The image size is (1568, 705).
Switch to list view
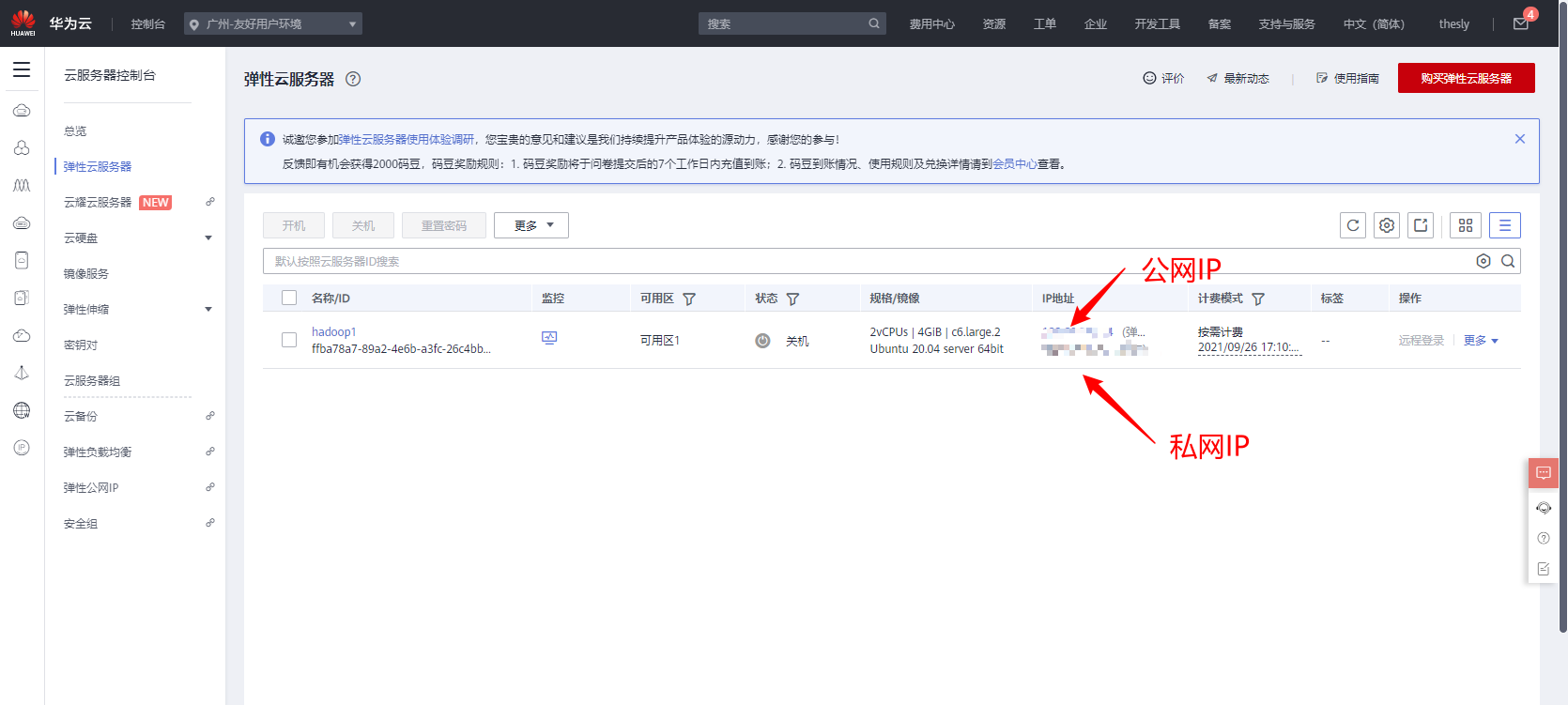pyautogui.click(x=1505, y=225)
